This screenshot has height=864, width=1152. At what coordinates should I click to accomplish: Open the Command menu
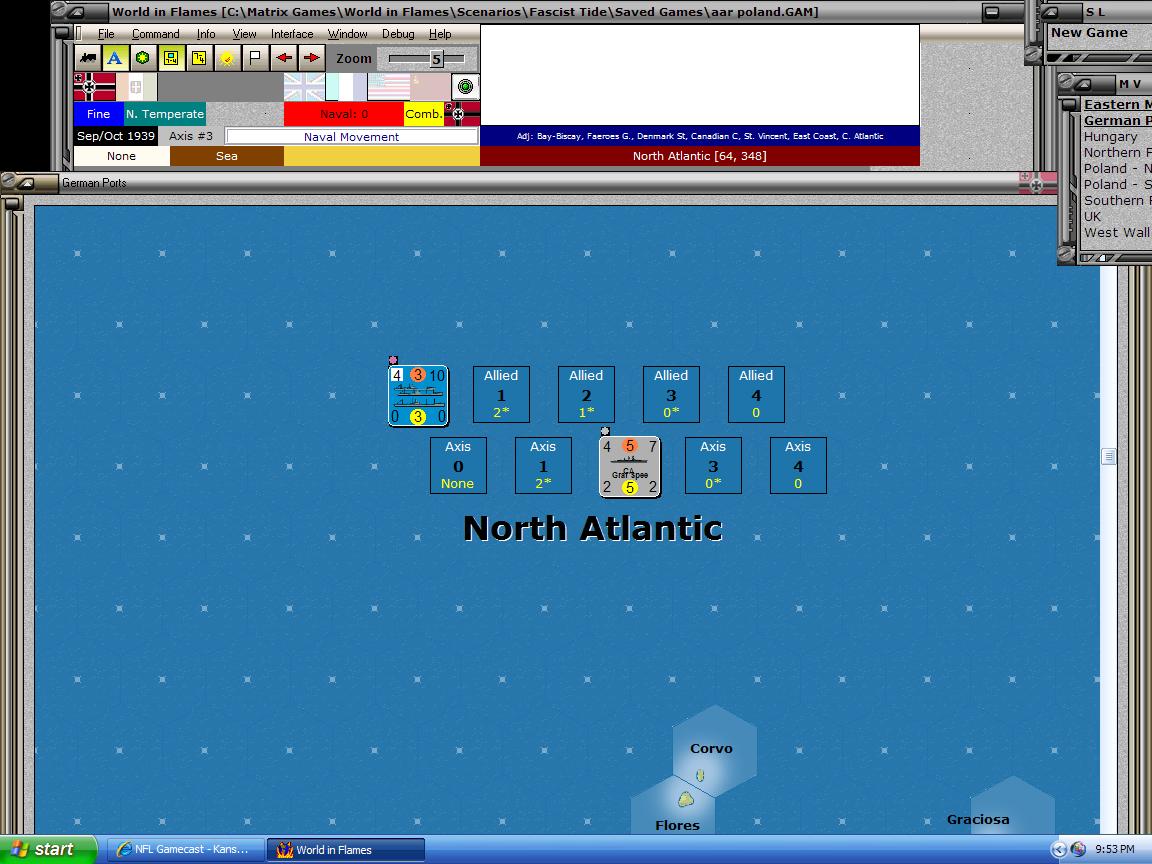[x=155, y=34]
